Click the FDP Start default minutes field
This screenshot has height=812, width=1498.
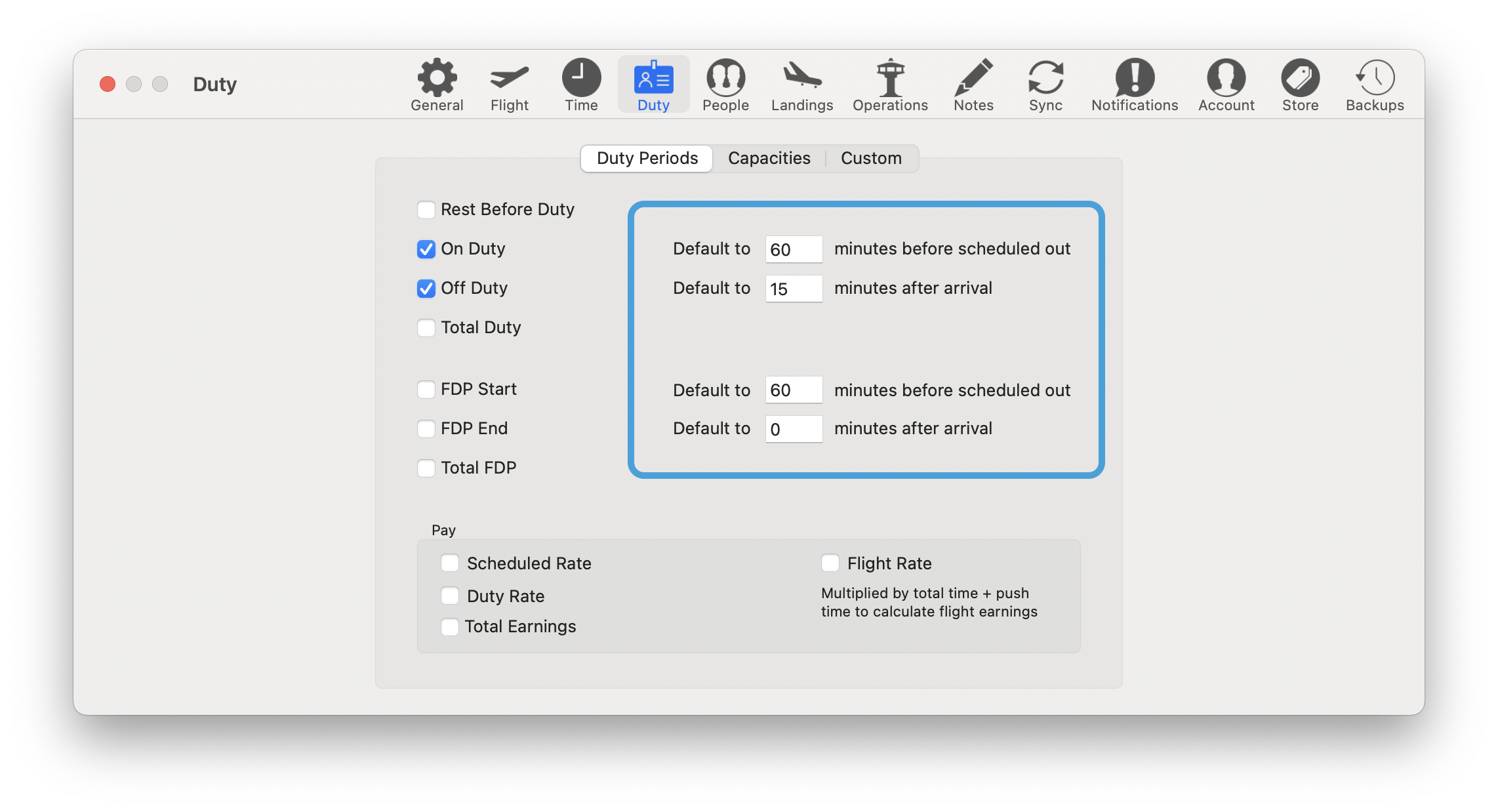point(794,390)
